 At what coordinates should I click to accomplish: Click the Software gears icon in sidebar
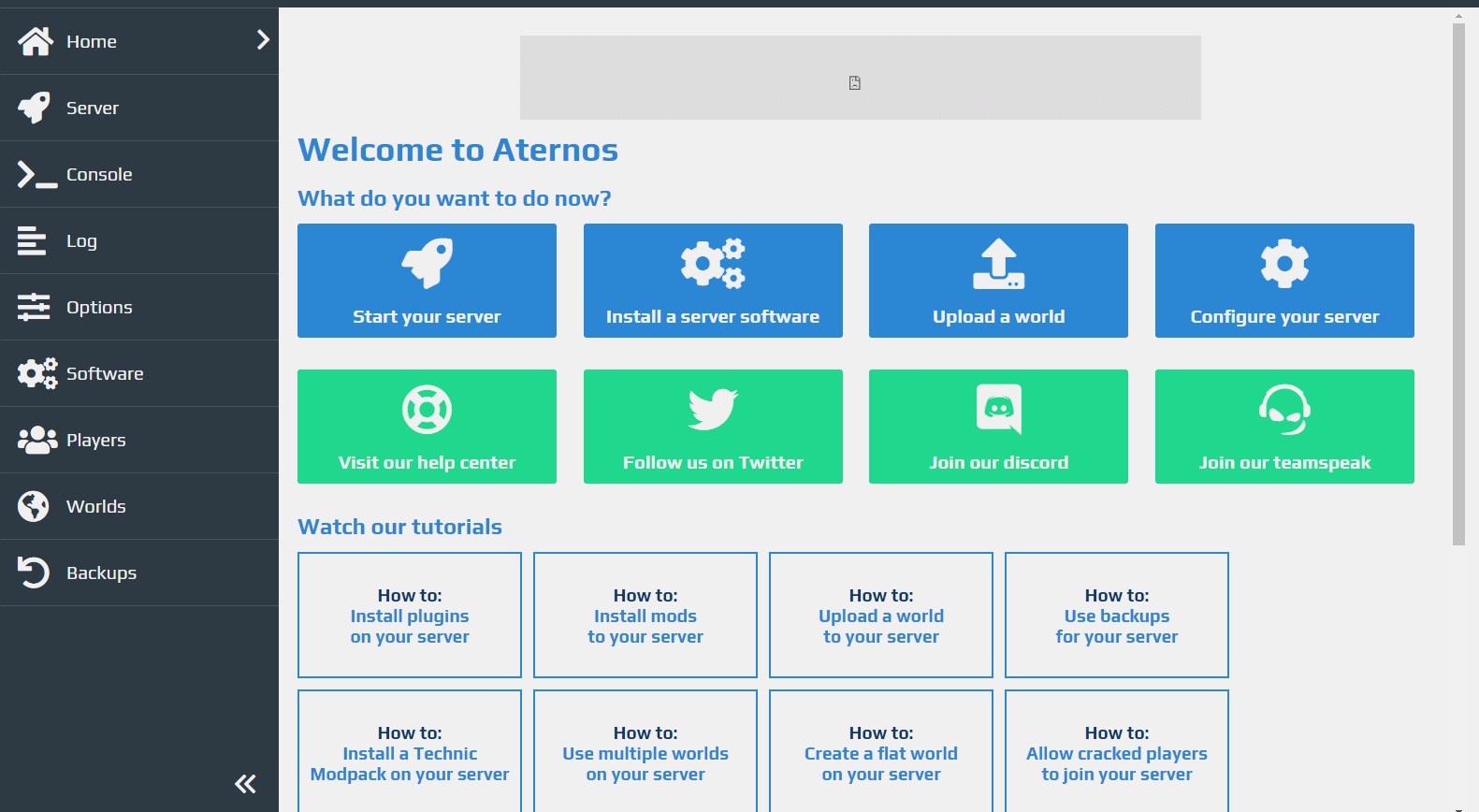coord(37,373)
